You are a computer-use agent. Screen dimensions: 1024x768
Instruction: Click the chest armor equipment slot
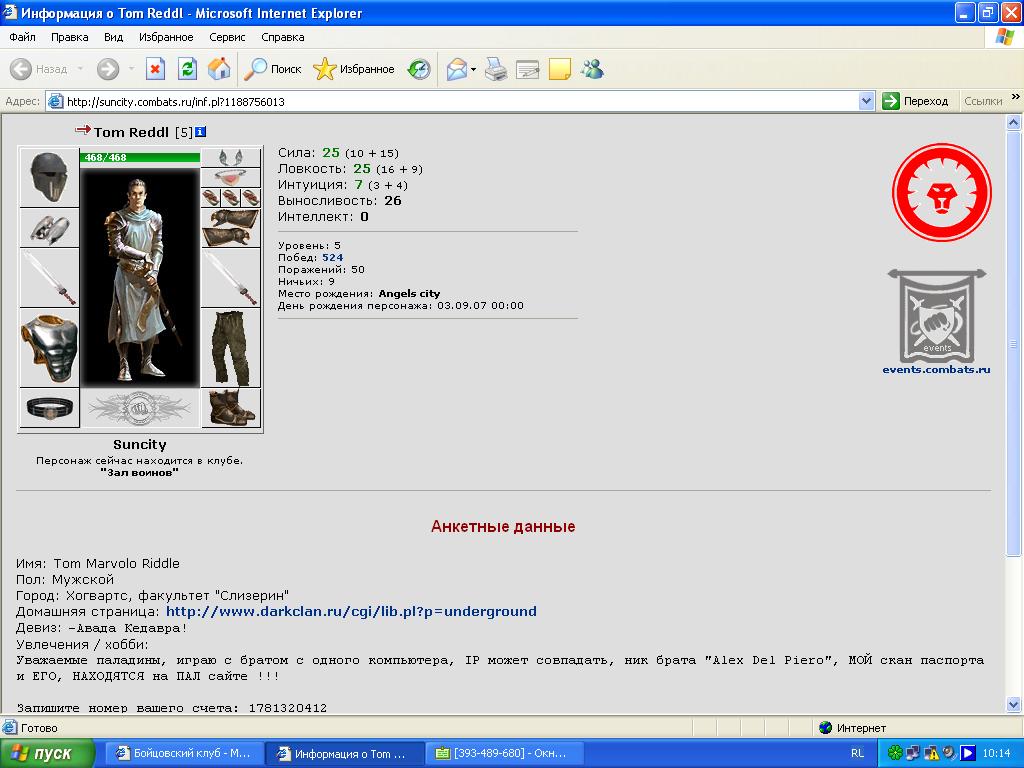click(50, 348)
